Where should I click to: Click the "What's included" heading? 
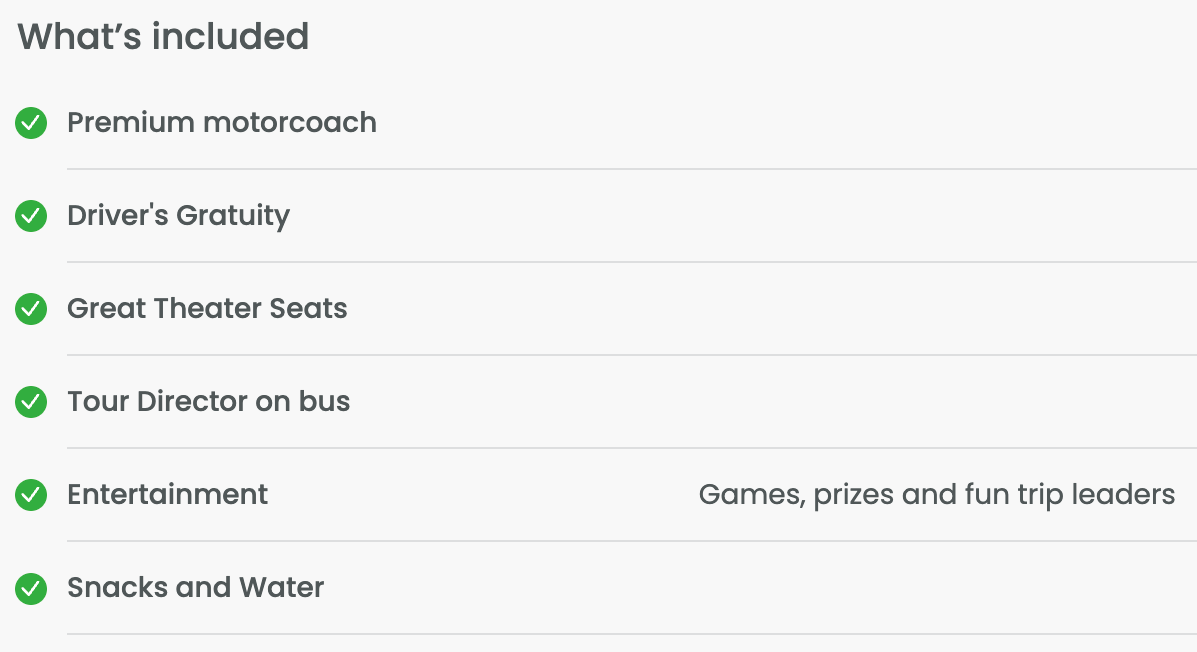(163, 37)
